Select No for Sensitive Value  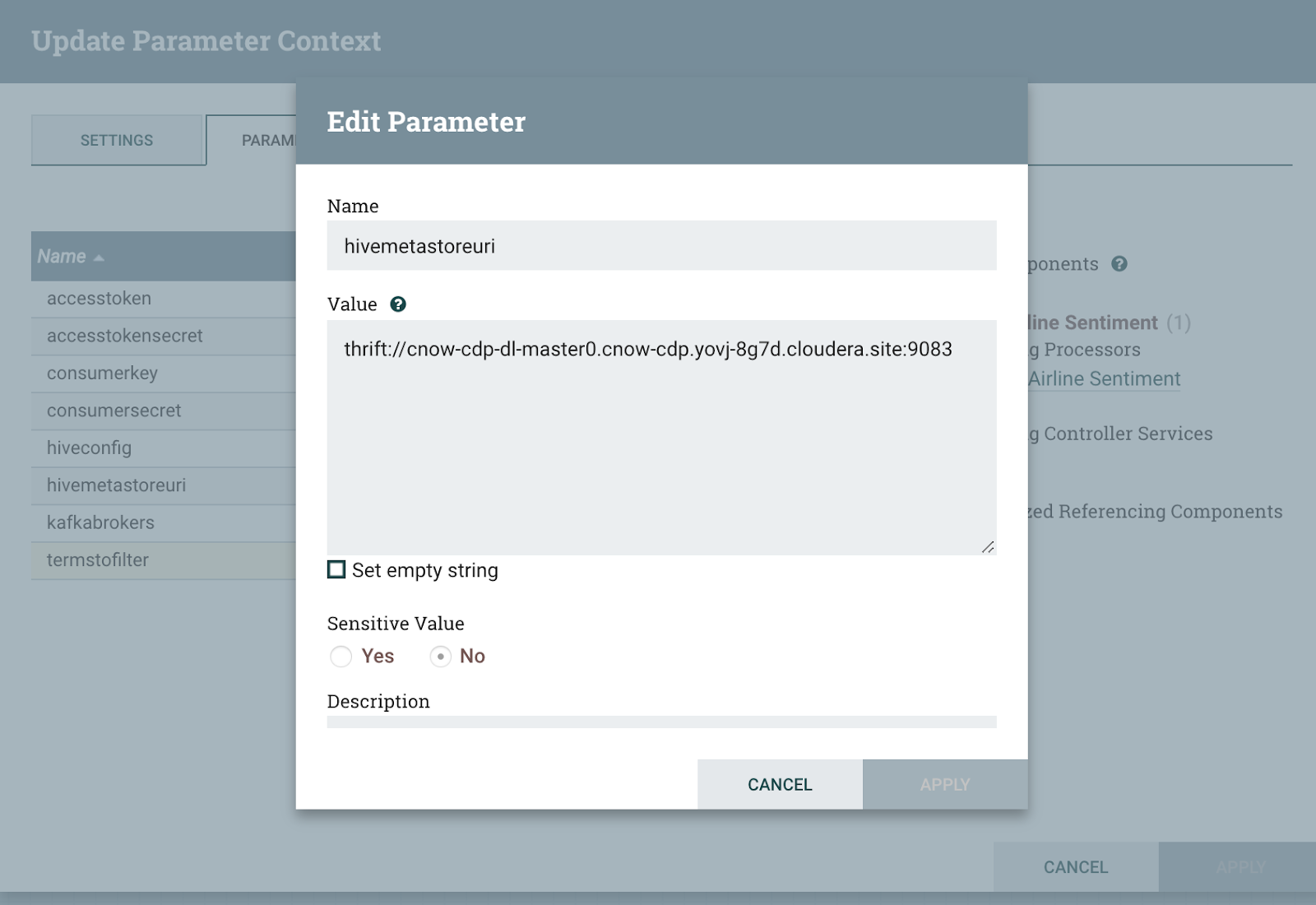441,657
